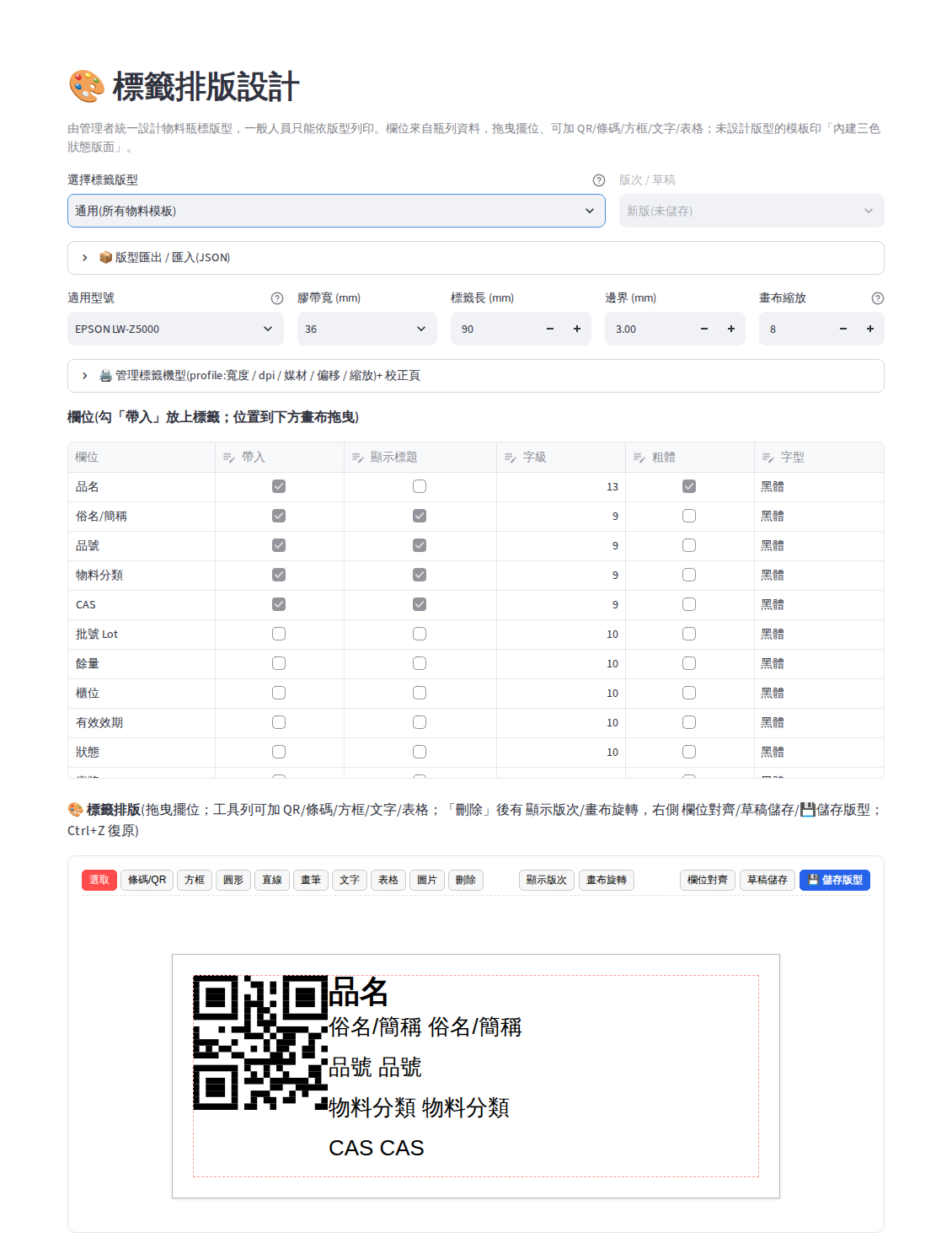The width and height of the screenshot is (952, 1243).
Task: Click the 標籤長 value field 90
Action: pyautogui.click(x=495, y=329)
